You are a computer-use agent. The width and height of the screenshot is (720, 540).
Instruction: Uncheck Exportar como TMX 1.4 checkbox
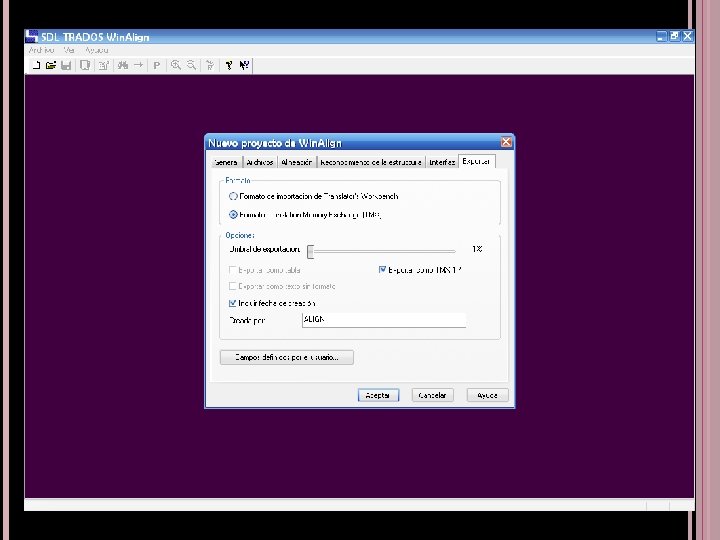(382, 270)
